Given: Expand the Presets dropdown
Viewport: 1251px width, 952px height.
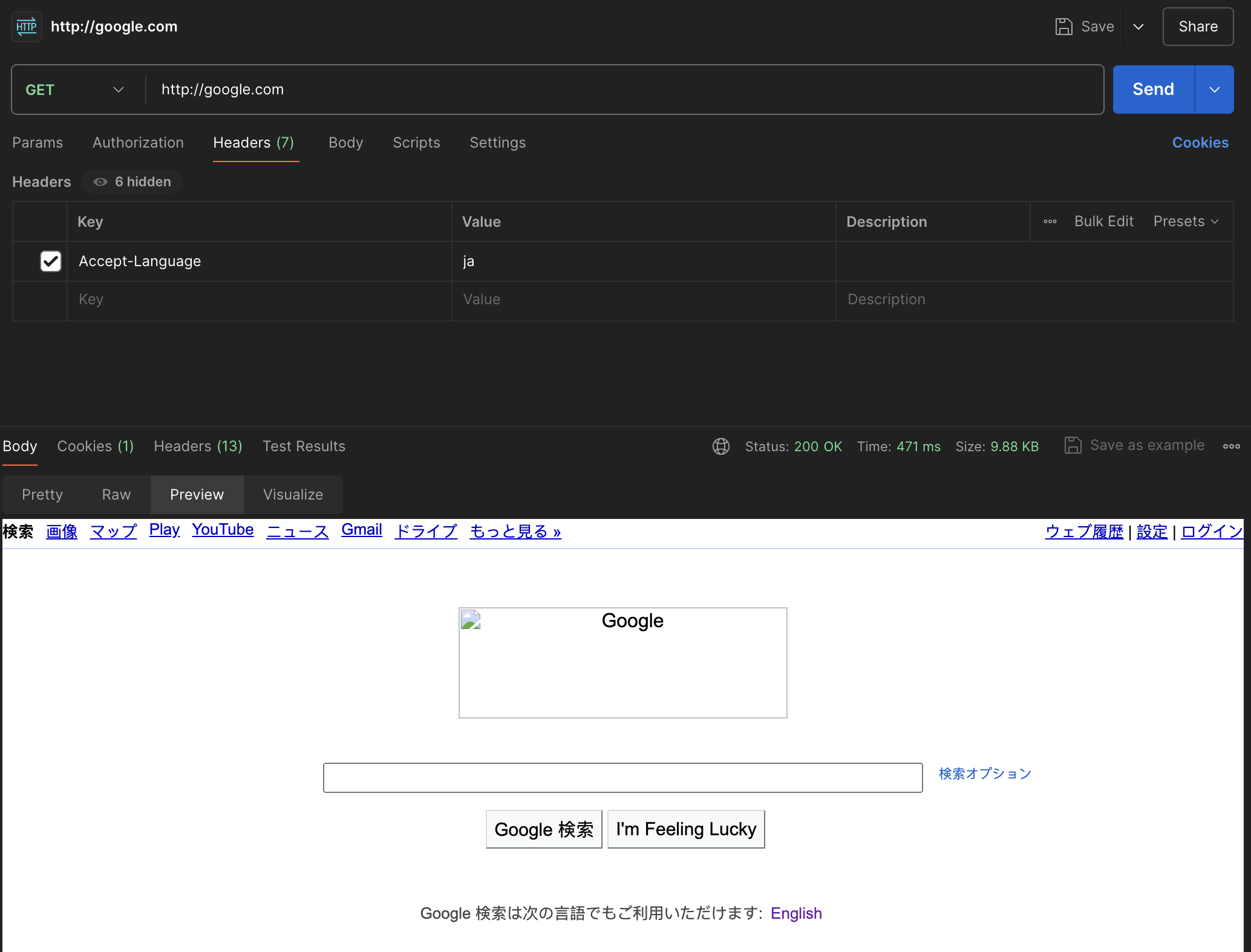Looking at the screenshot, I should coord(1186,221).
